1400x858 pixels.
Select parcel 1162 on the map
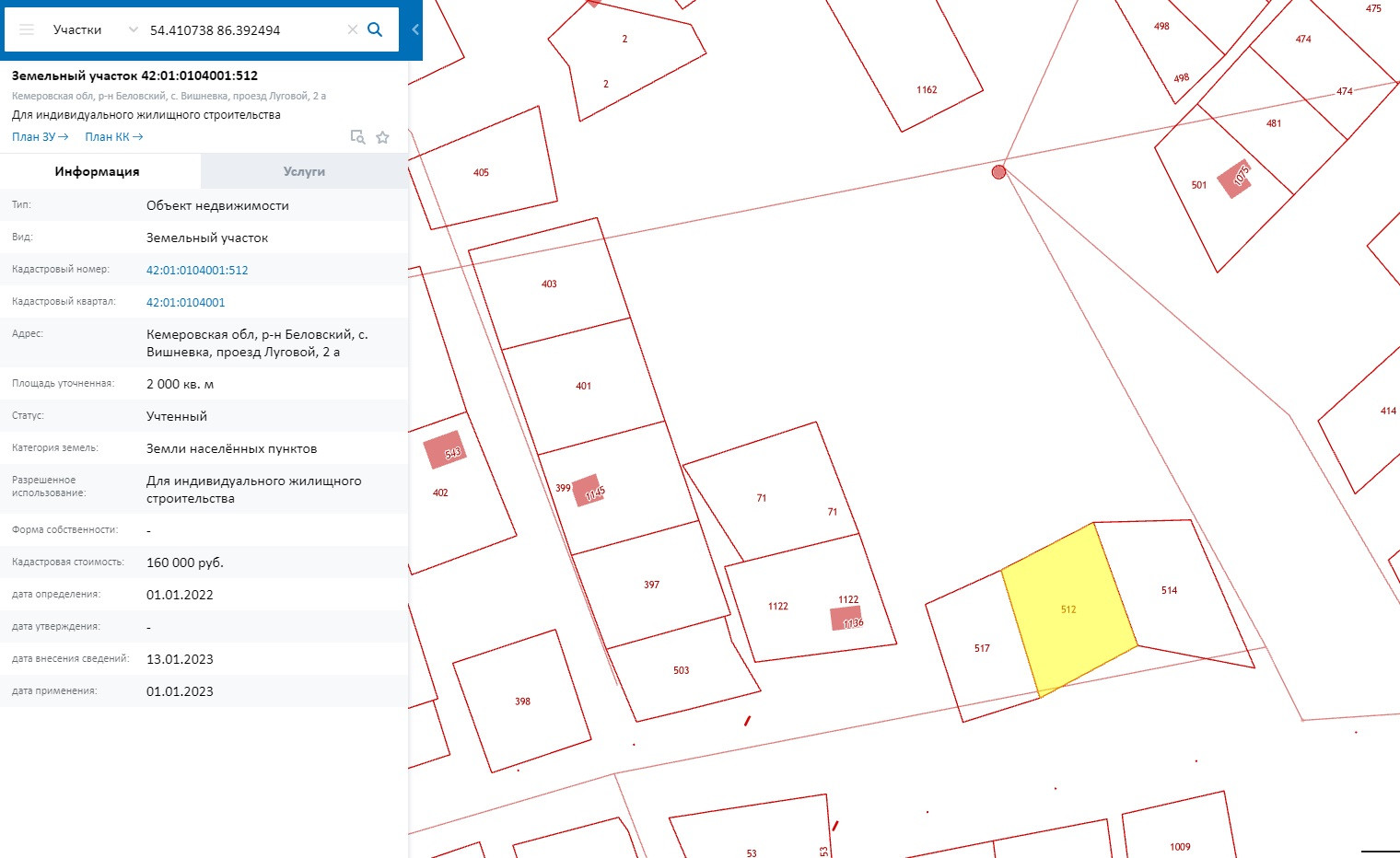(927, 89)
